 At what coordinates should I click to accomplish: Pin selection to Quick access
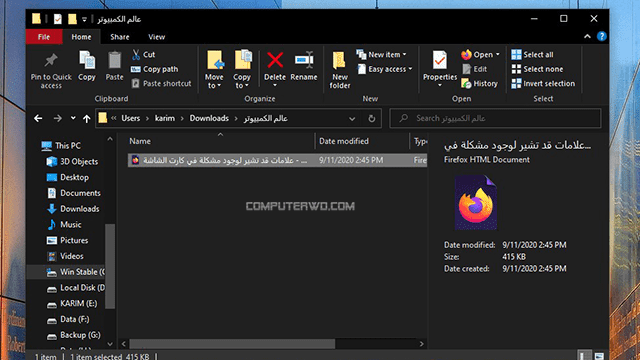click(51, 70)
